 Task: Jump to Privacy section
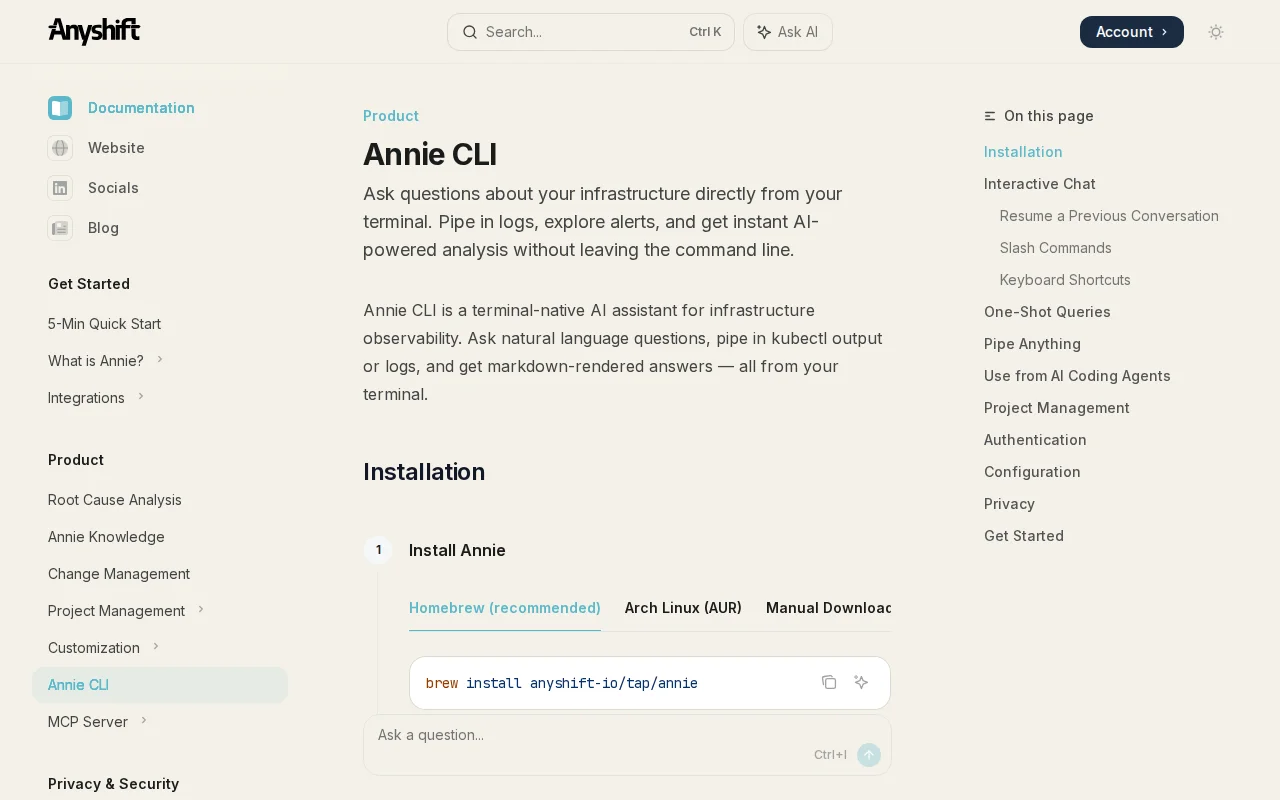1009,504
